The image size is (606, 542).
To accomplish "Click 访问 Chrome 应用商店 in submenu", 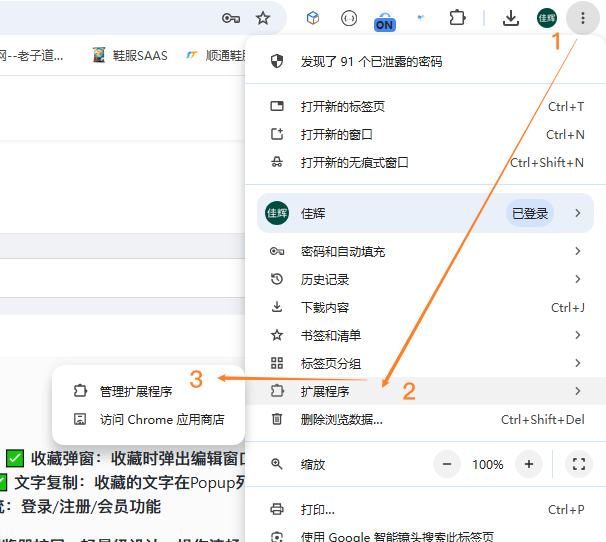I will point(148,419).
